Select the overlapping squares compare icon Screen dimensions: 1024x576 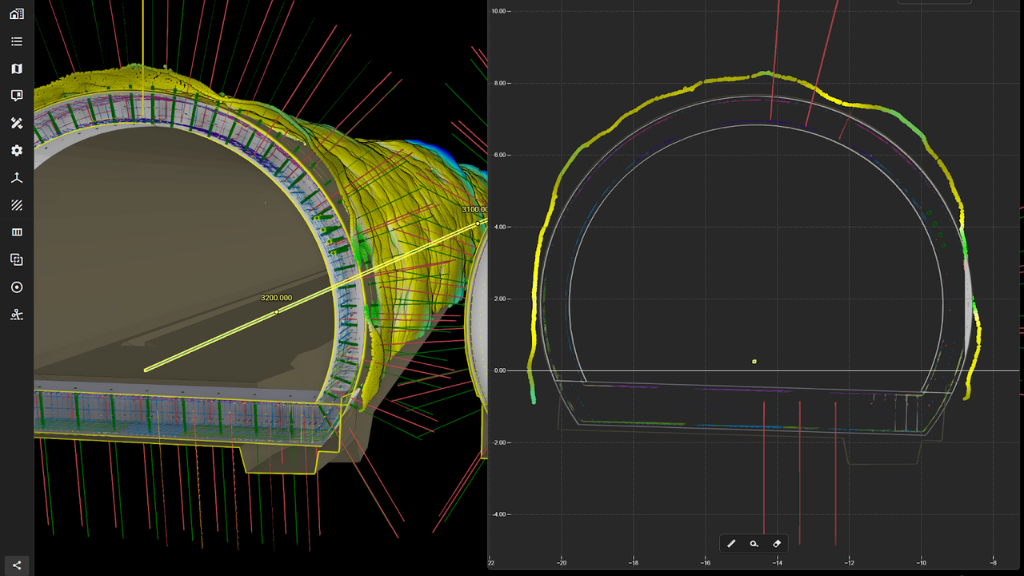click(16, 260)
